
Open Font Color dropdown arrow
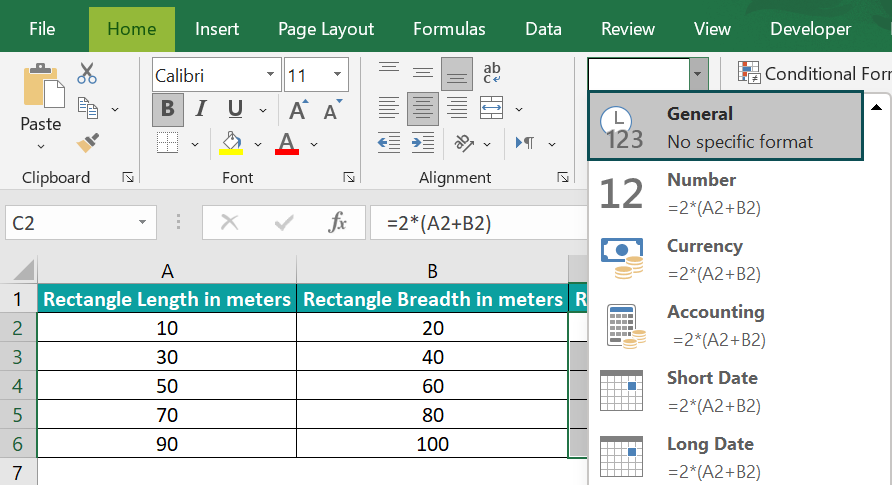pyautogui.click(x=314, y=144)
